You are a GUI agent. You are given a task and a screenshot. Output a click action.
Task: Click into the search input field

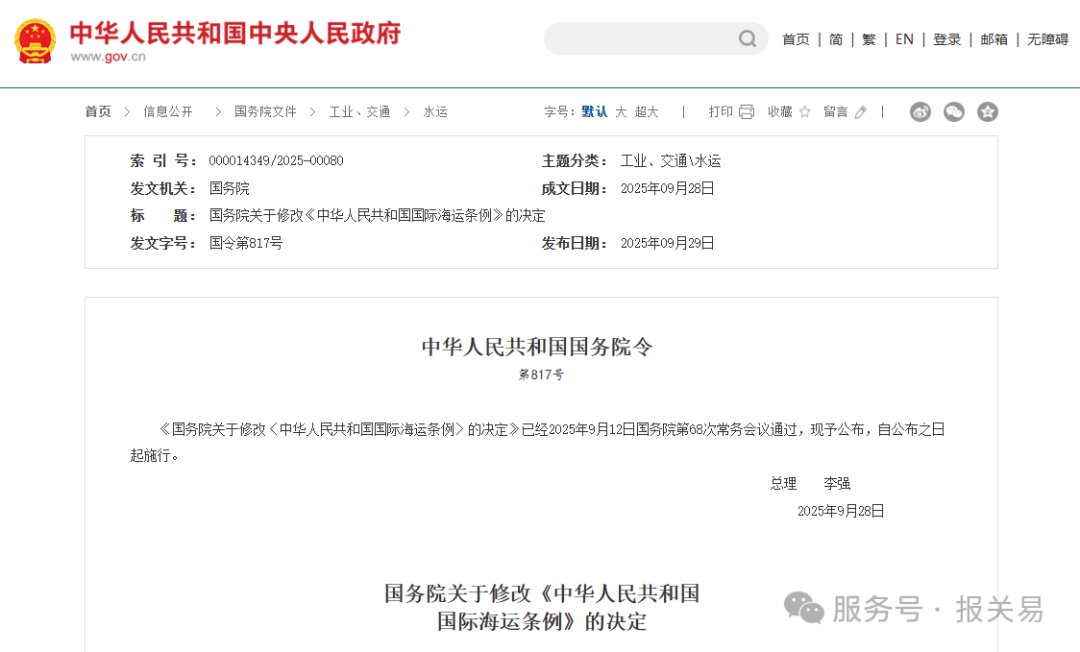pyautogui.click(x=640, y=39)
